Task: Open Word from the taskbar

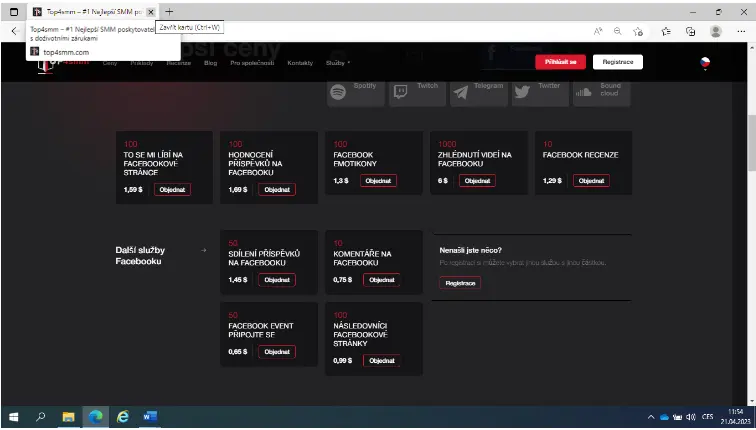Action: pyautogui.click(x=150, y=417)
